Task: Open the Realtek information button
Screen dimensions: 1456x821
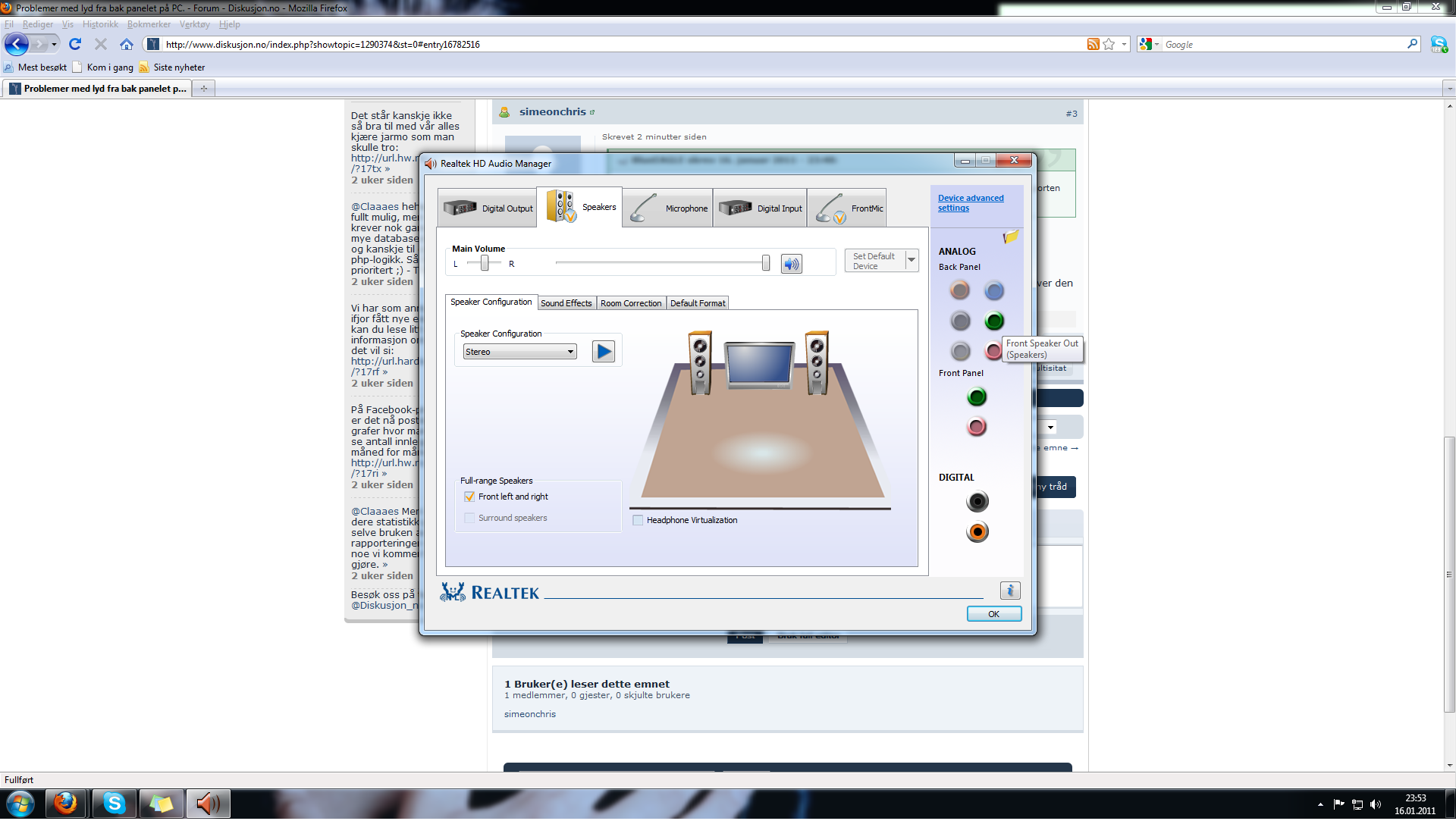Action: tap(1010, 591)
